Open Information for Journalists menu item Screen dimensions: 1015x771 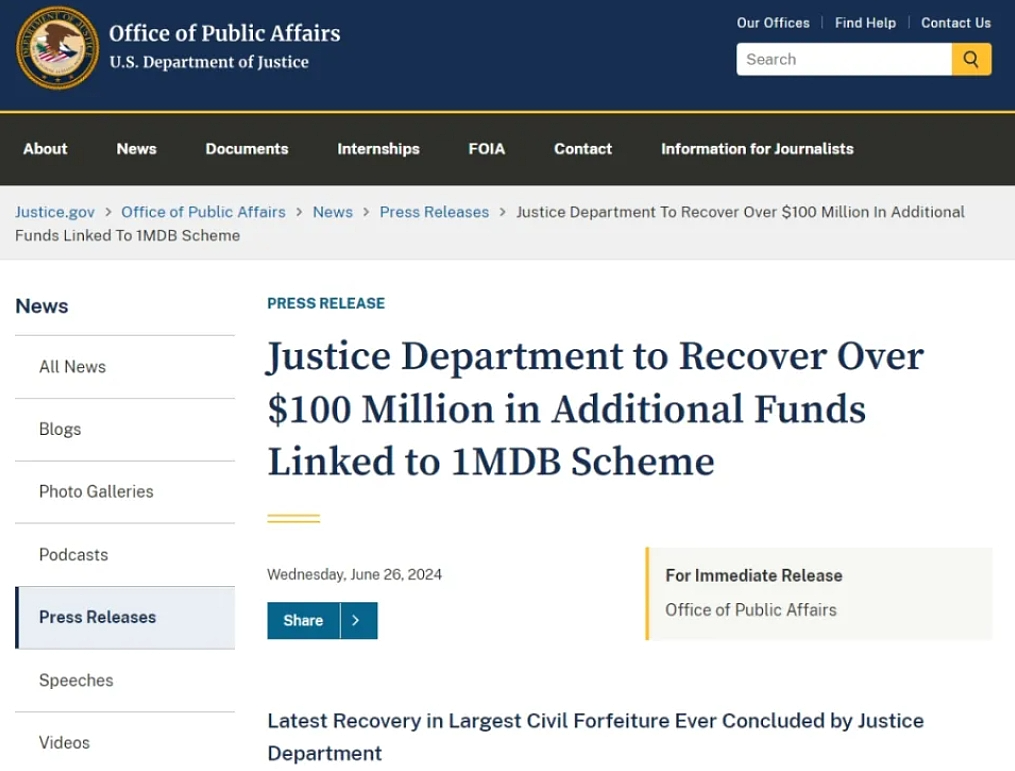(757, 149)
